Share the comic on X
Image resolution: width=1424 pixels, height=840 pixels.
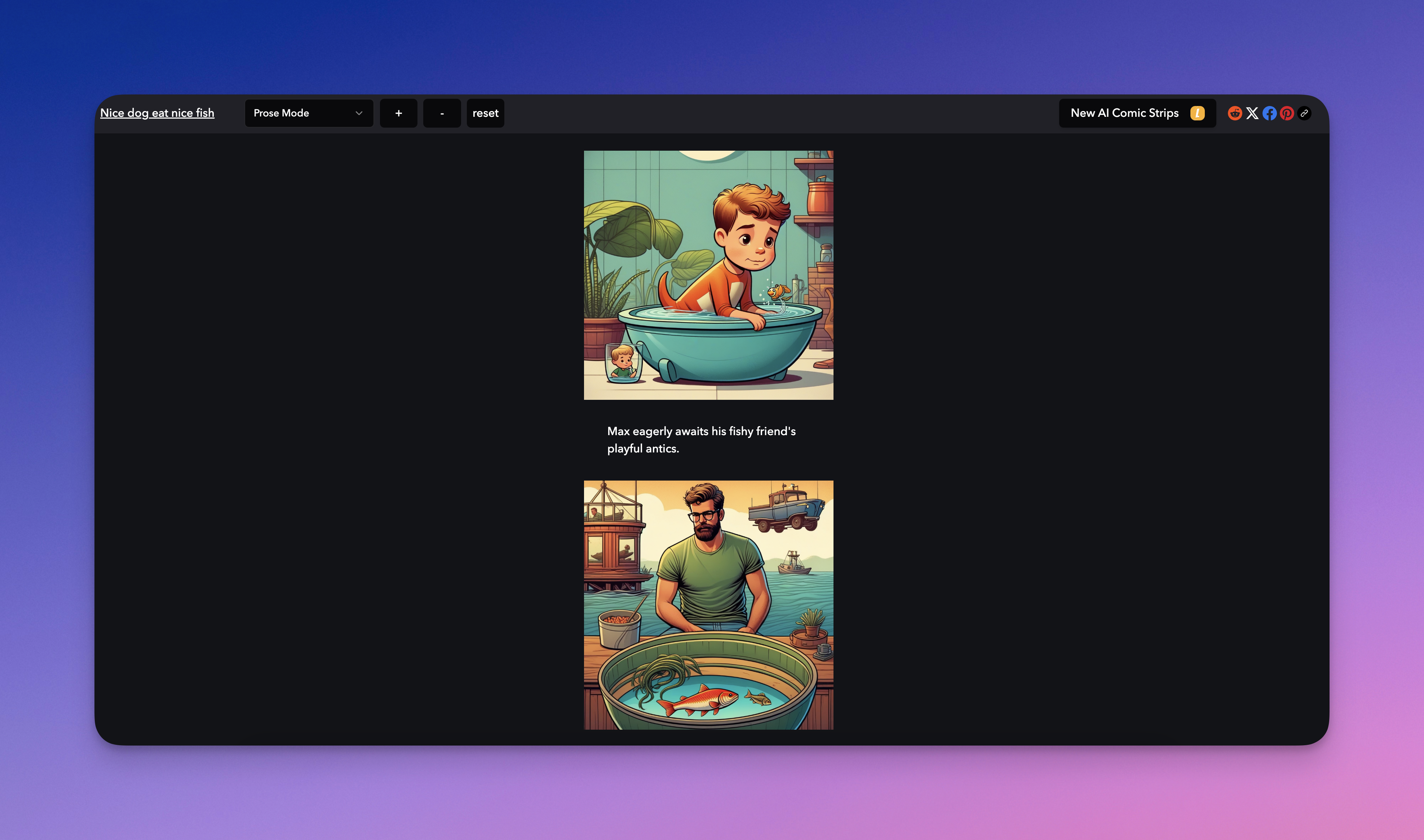coord(1252,113)
